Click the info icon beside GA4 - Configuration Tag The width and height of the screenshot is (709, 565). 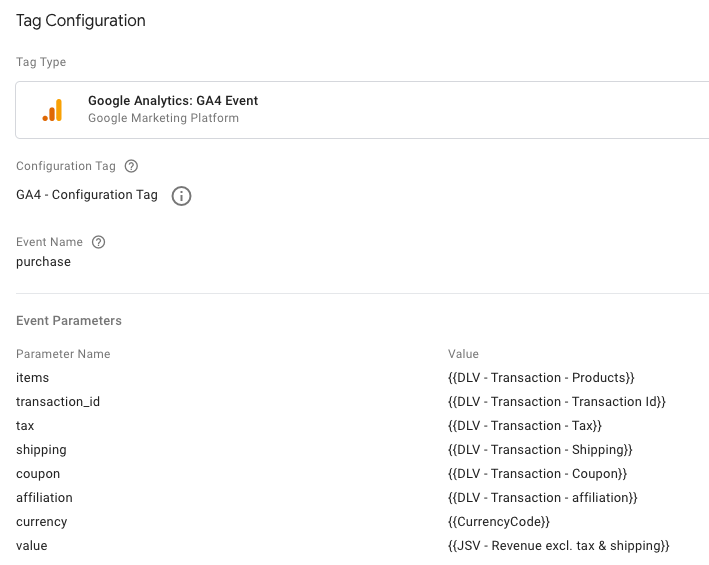(x=181, y=196)
